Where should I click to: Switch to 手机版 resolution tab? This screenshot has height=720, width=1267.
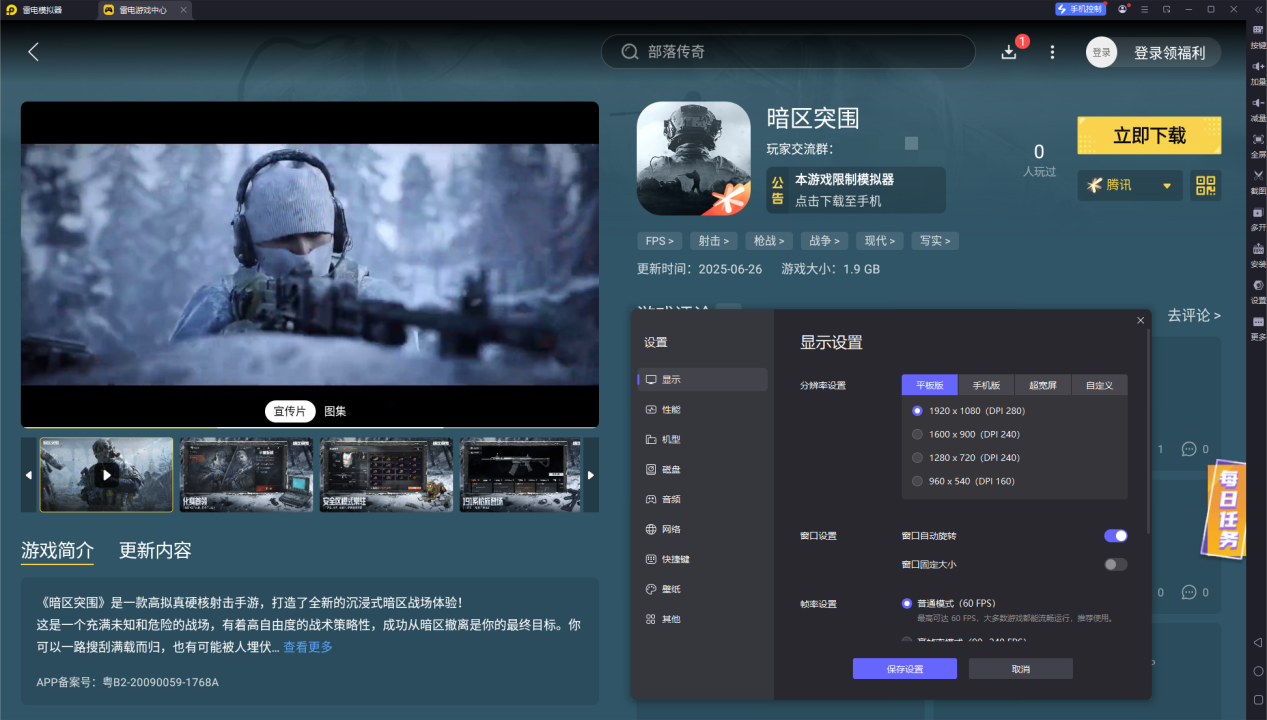click(986, 385)
